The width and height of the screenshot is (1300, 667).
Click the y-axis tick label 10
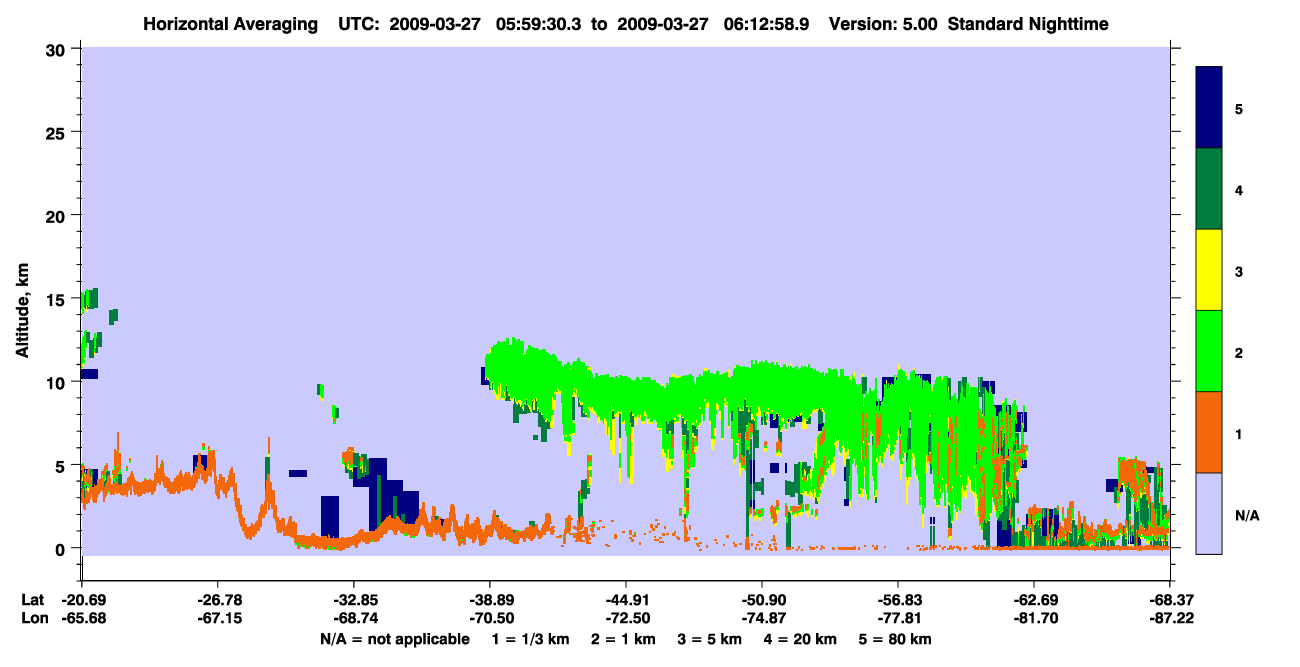pyautogui.click(x=58, y=382)
